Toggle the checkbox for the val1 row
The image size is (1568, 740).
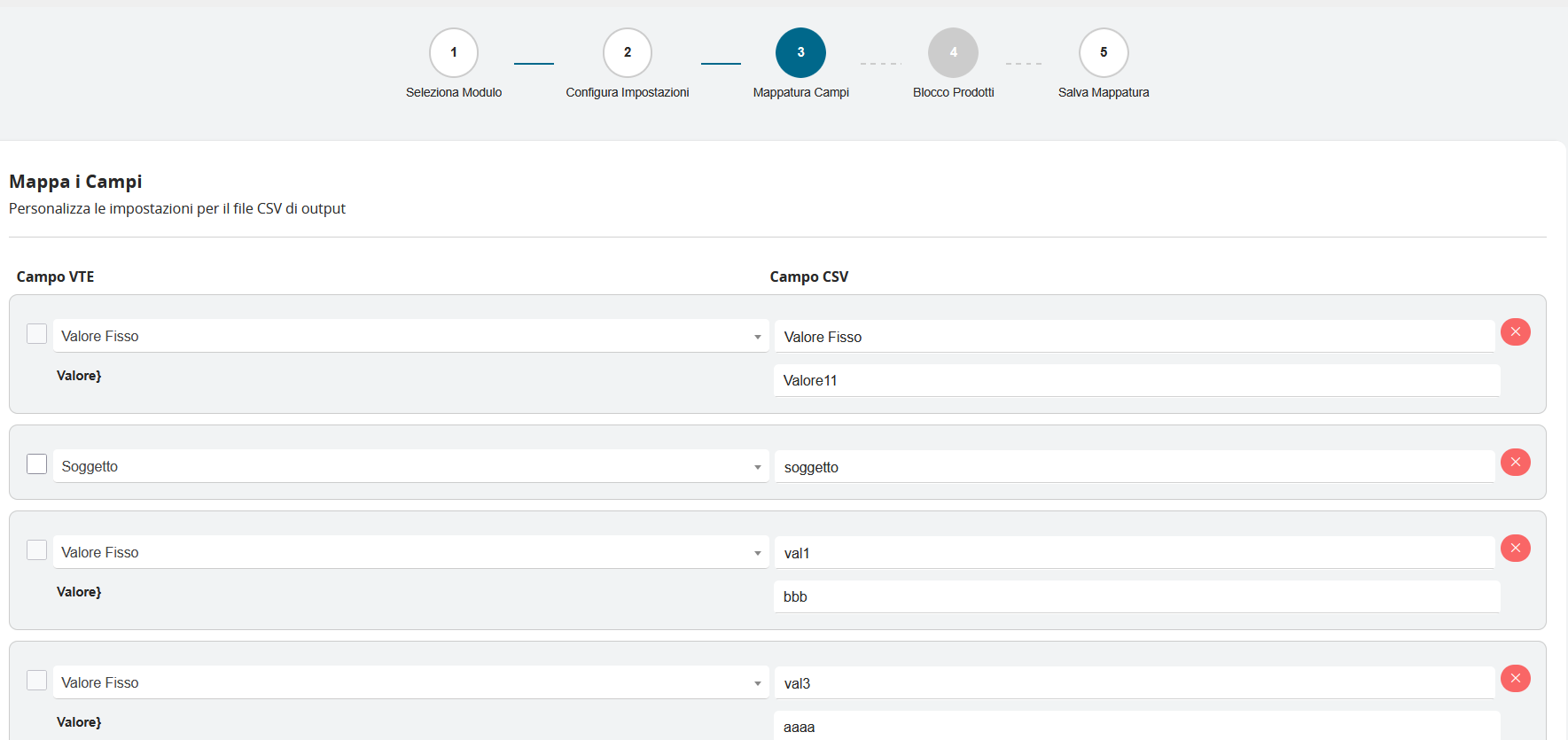point(36,550)
